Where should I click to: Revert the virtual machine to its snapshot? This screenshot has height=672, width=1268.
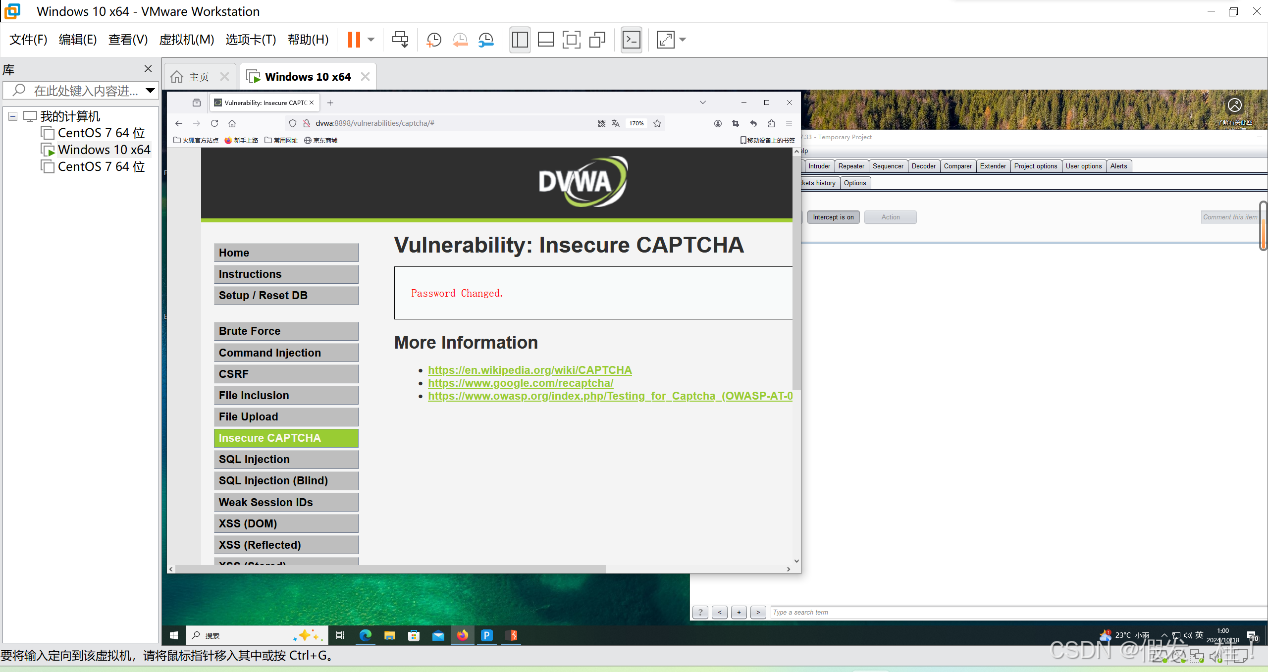tap(459, 39)
